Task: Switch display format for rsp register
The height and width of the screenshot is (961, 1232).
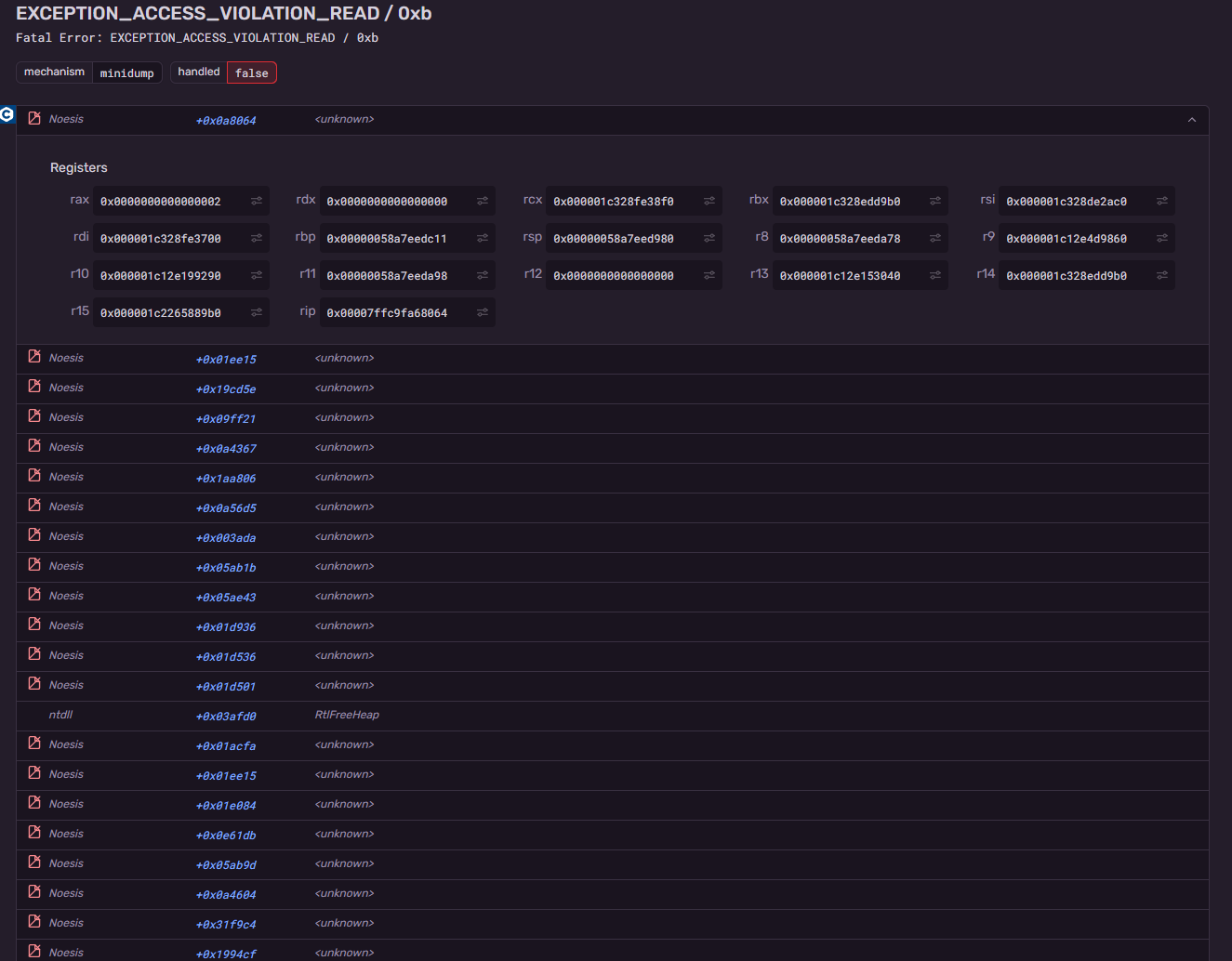Action: pos(709,238)
